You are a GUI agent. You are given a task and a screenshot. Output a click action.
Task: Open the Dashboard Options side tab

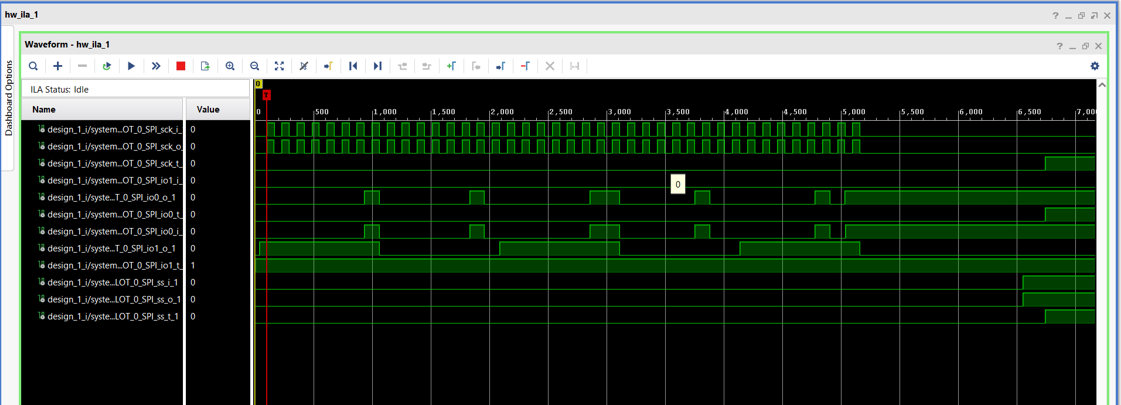[x=10, y=98]
